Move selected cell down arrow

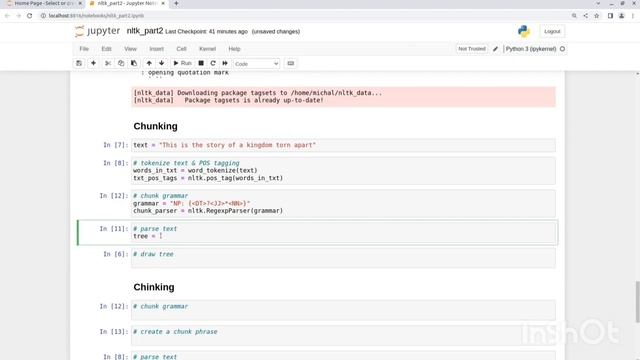[162, 63]
